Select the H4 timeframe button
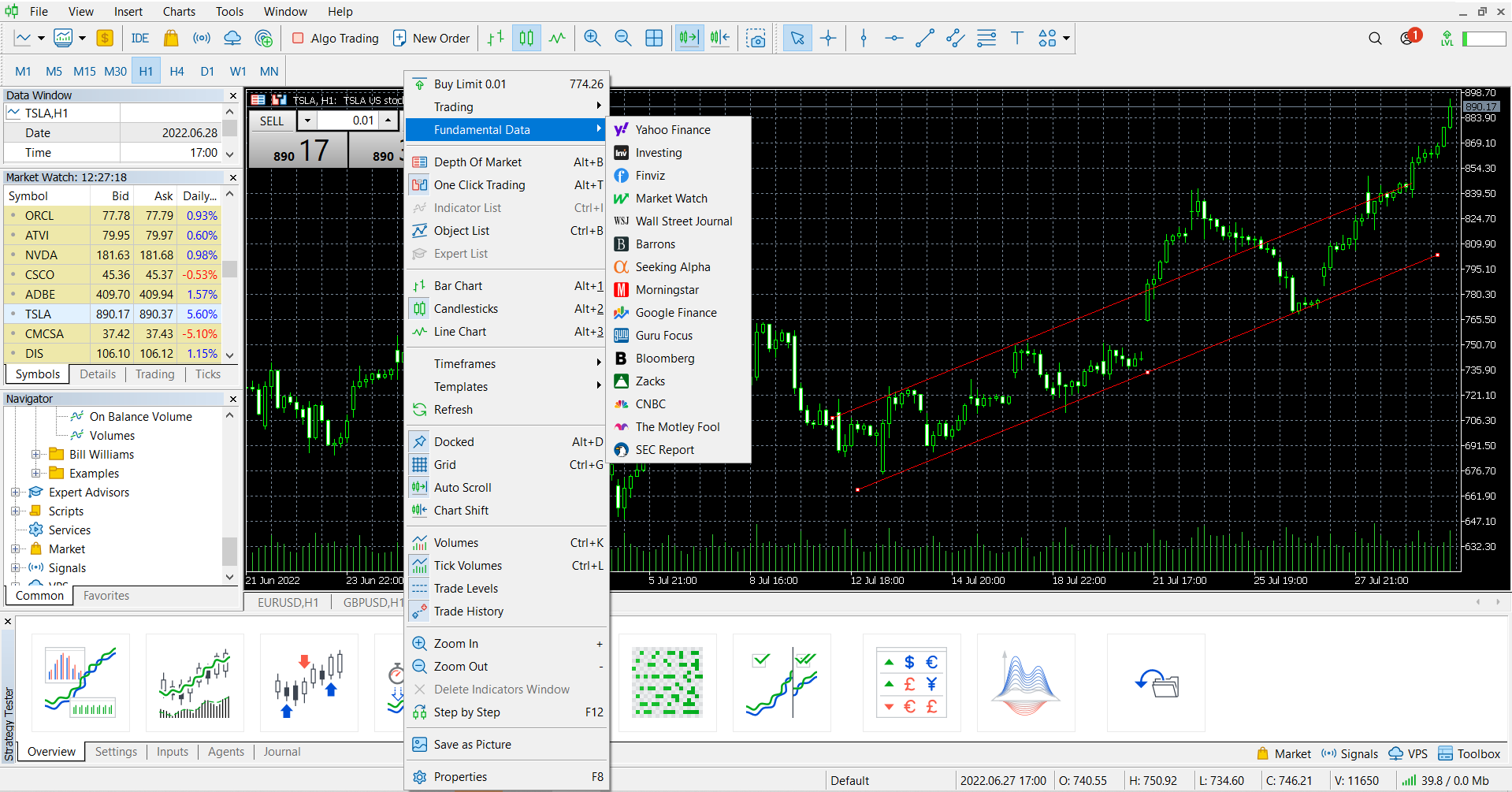Screen dimensions: 1512x792 click(176, 71)
